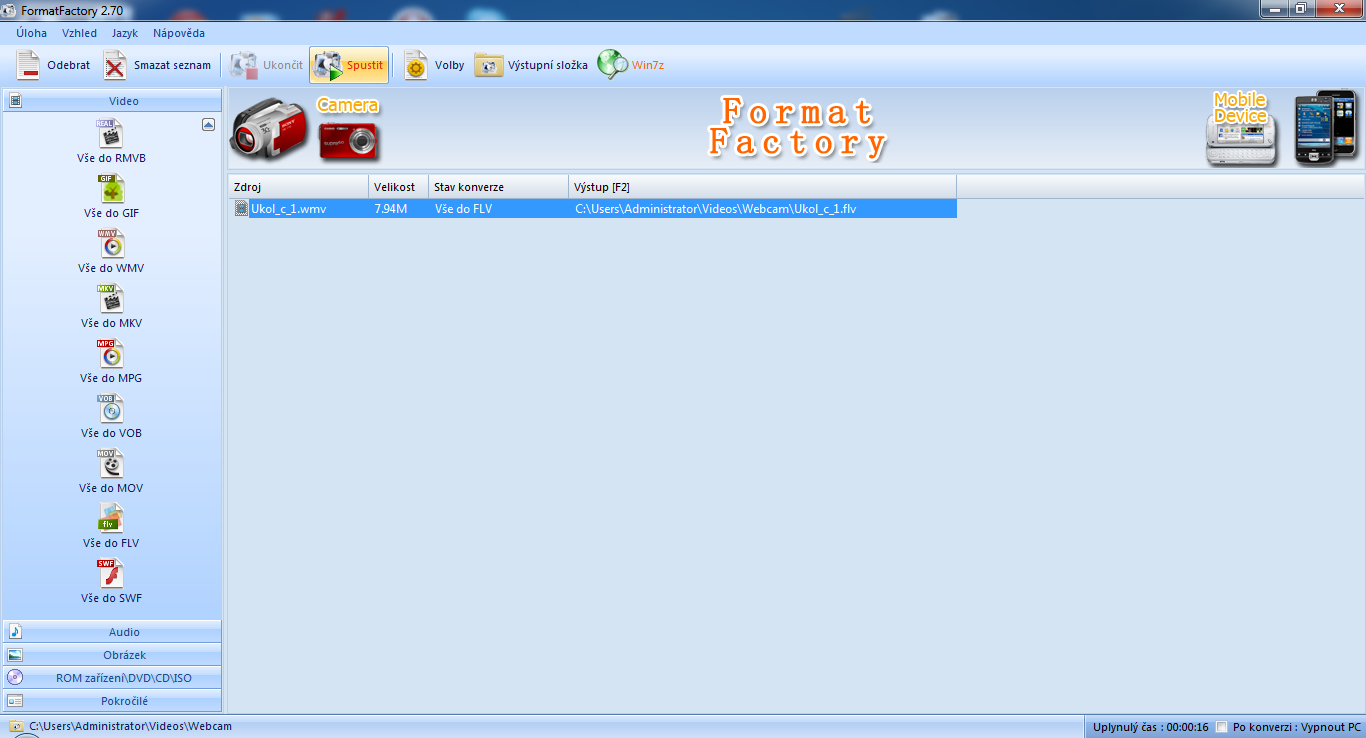Select Vše do VOB converter
This screenshot has width=1366, height=738.
click(111, 416)
